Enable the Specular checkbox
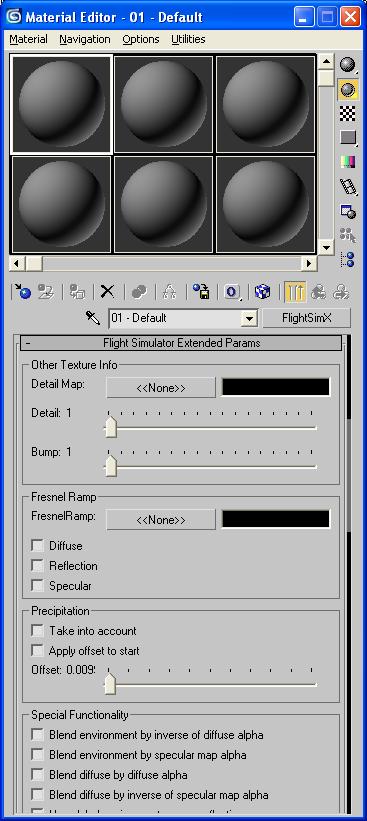Screen dimensions: 367x821 (38, 585)
